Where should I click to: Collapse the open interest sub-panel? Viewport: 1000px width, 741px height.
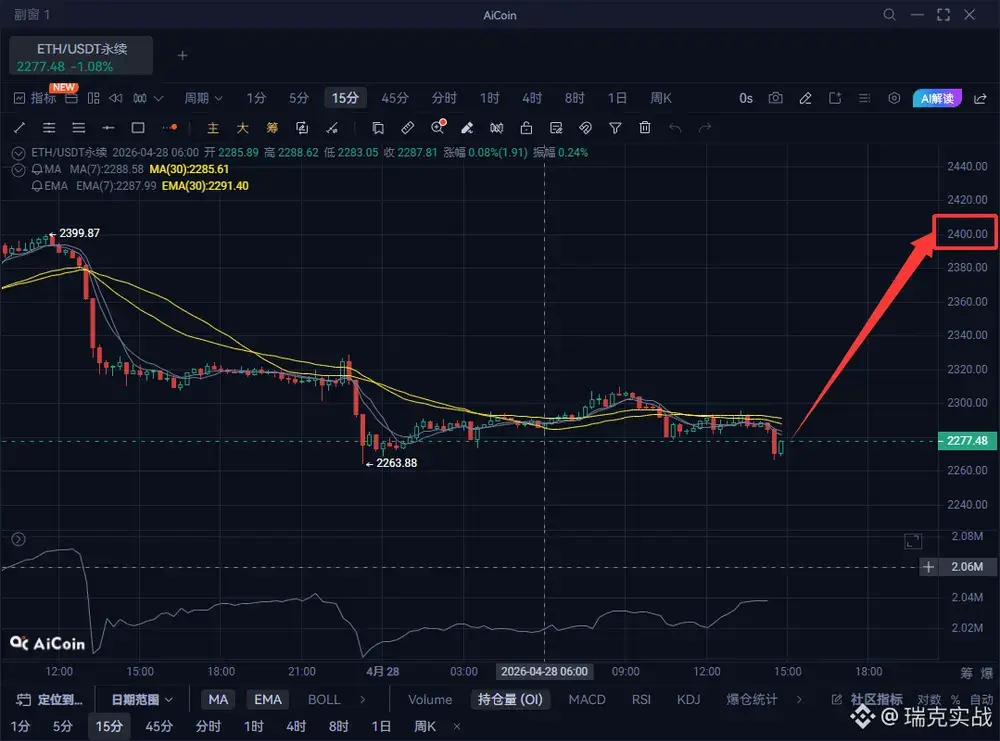[18, 539]
